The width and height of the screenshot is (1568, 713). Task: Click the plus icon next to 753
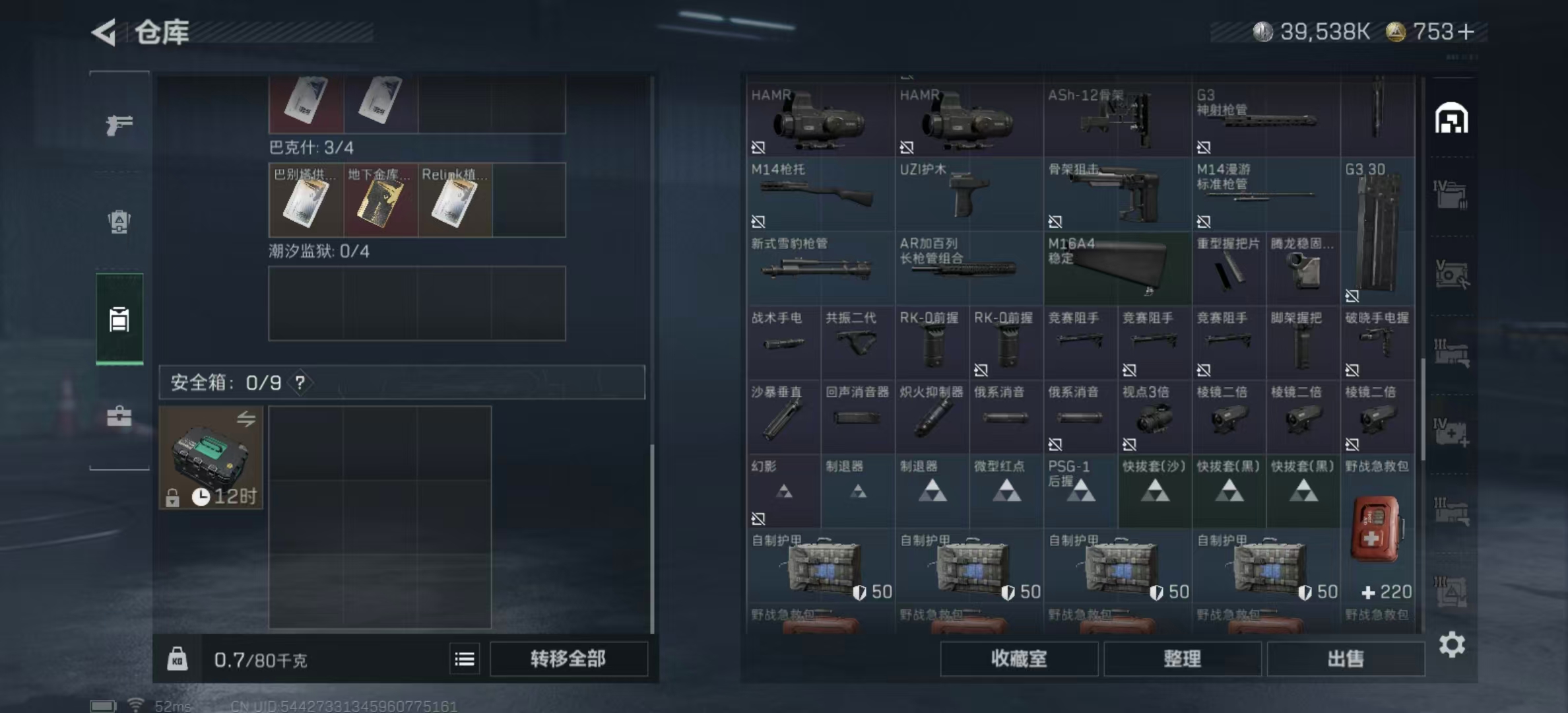point(1466,32)
